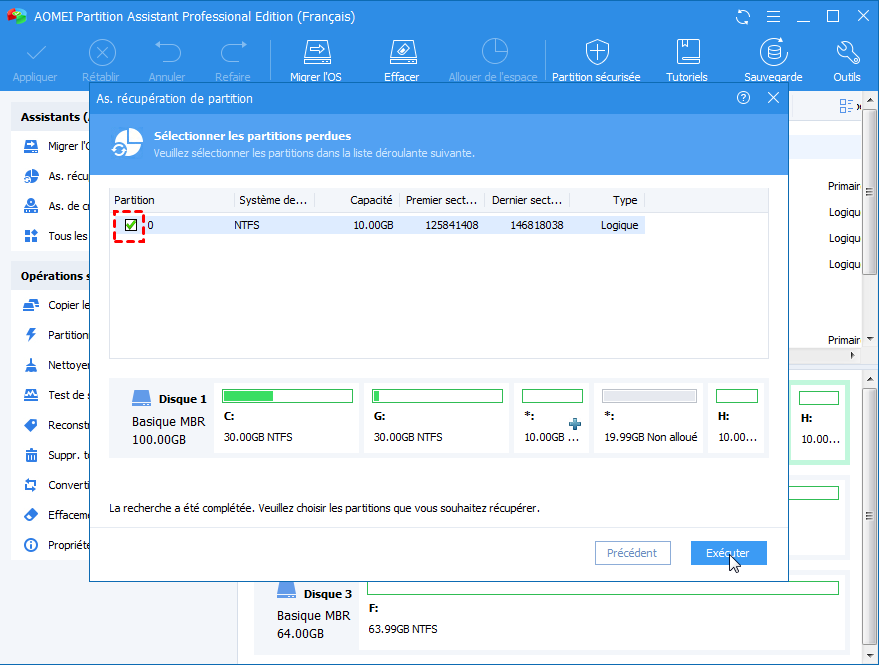This screenshot has height=665, width=879.
Task: Click the Précédent button
Action: pos(633,553)
